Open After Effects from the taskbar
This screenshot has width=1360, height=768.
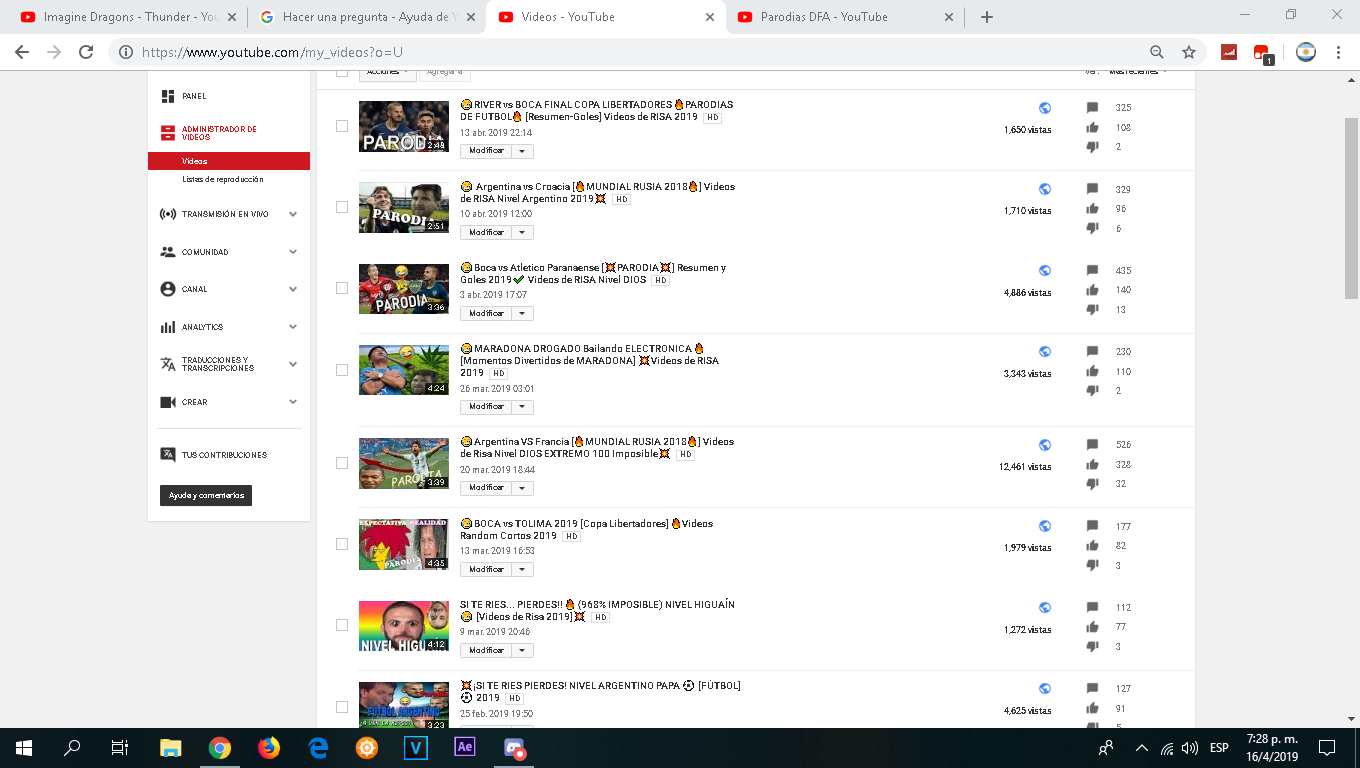pos(465,747)
